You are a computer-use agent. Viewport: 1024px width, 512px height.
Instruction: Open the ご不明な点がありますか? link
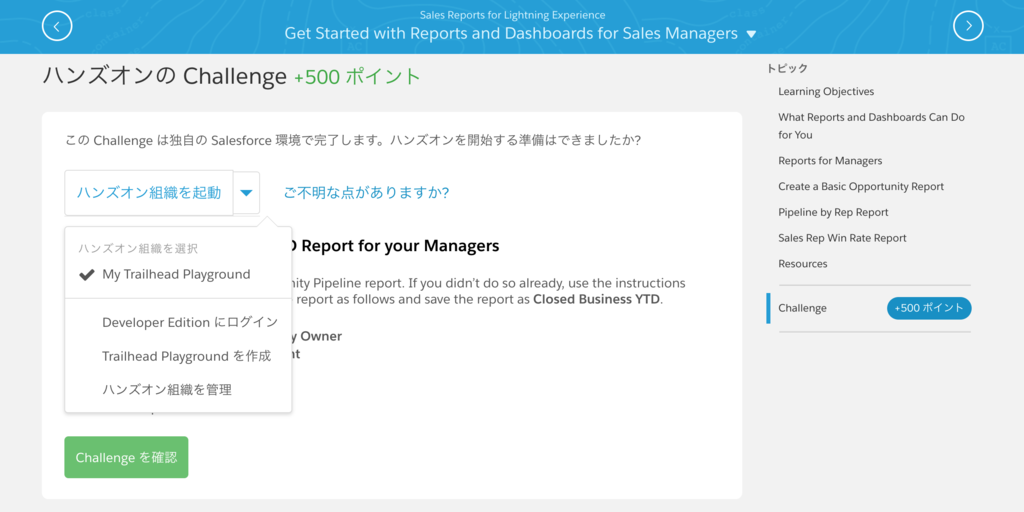[366, 193]
